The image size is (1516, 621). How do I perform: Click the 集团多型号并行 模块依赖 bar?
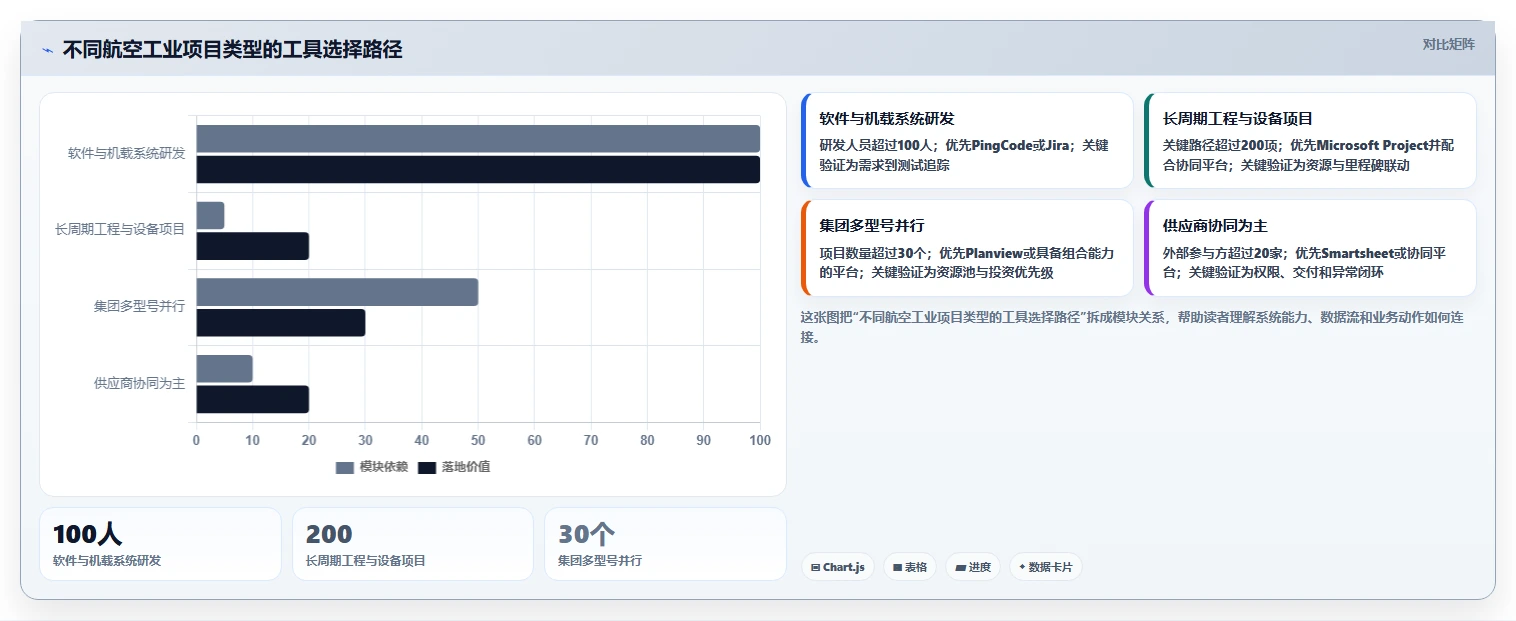point(337,292)
